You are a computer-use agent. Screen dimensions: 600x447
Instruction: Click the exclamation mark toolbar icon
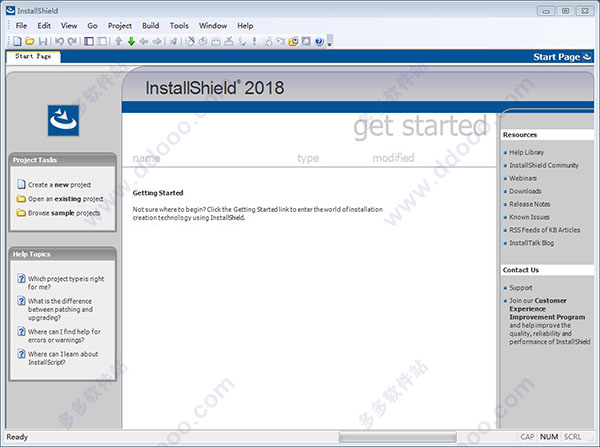pos(254,41)
